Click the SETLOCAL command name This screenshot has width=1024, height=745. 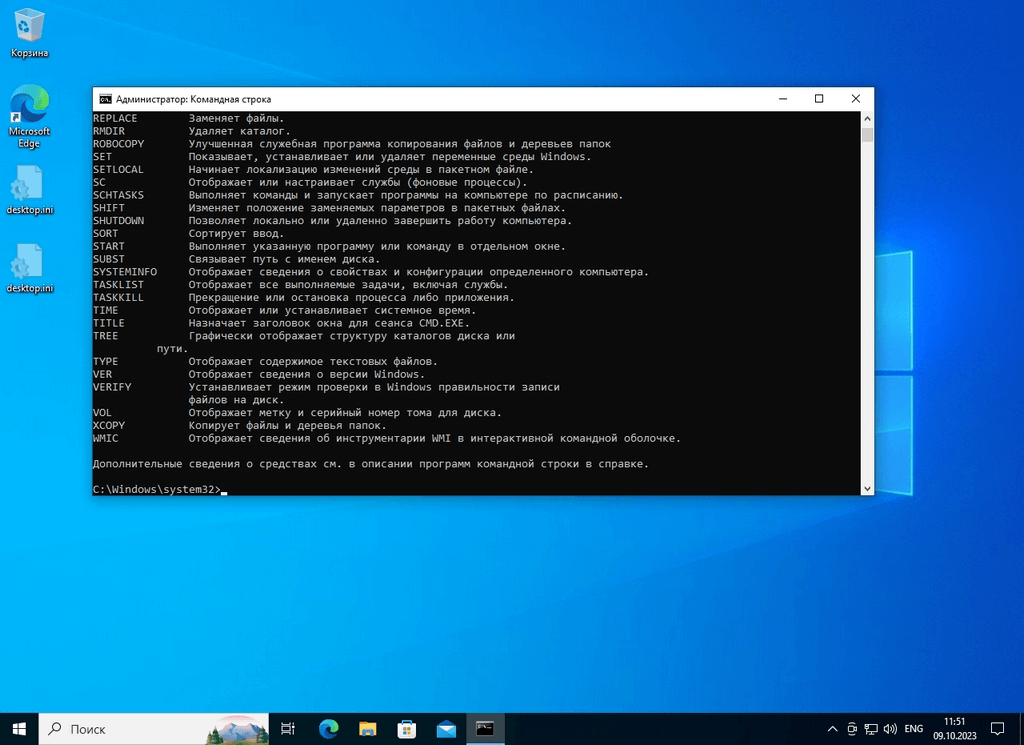pos(118,169)
